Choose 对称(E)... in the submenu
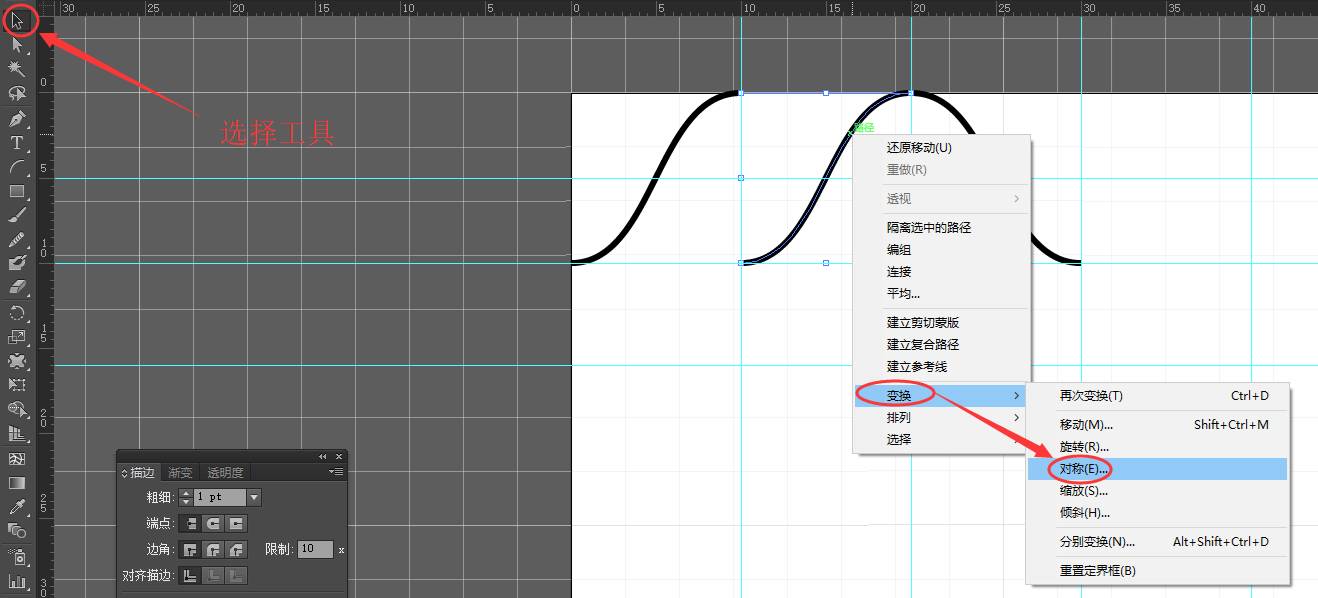This screenshot has width=1318, height=598. click(1157, 468)
